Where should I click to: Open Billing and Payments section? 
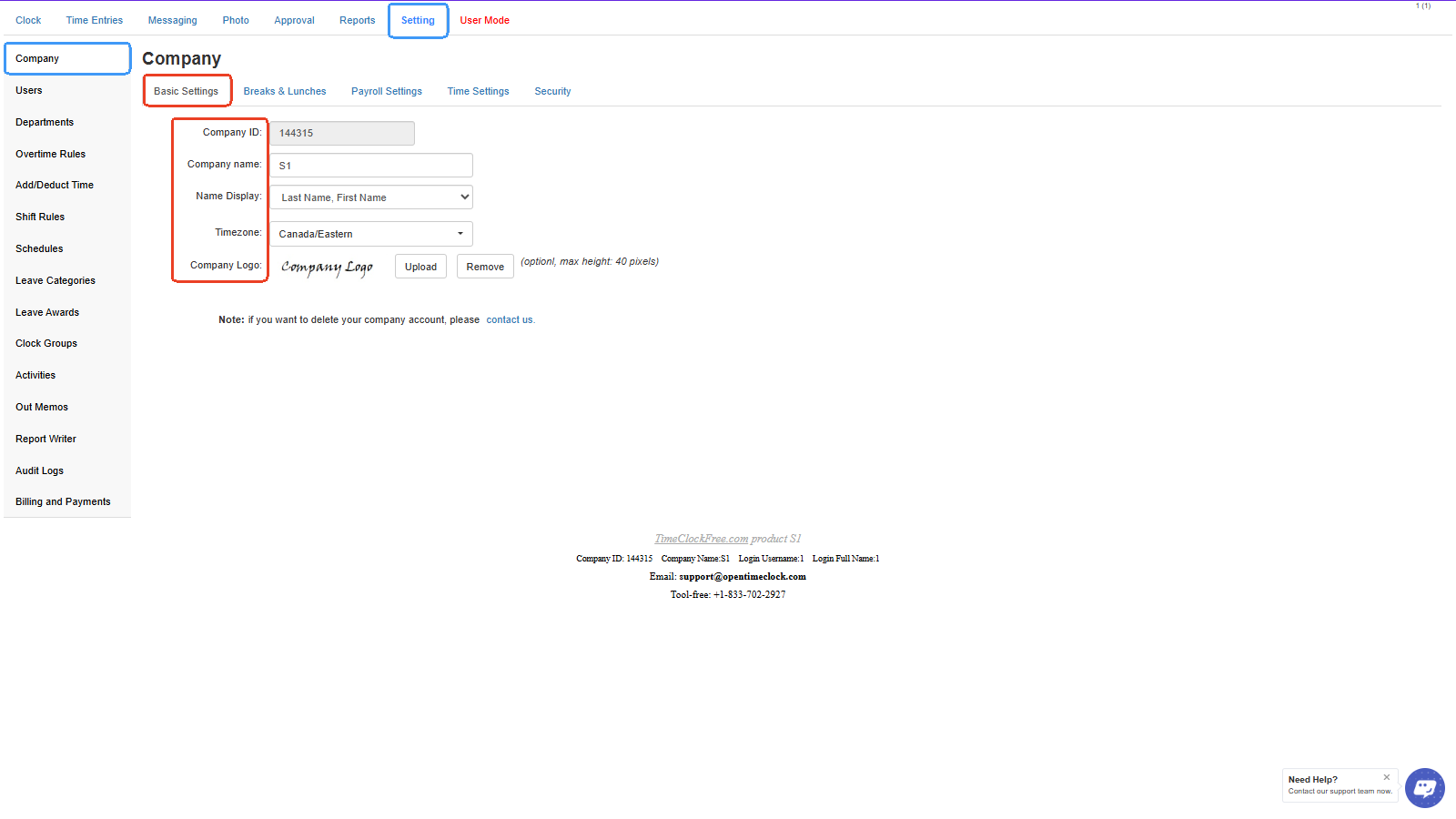(x=63, y=502)
